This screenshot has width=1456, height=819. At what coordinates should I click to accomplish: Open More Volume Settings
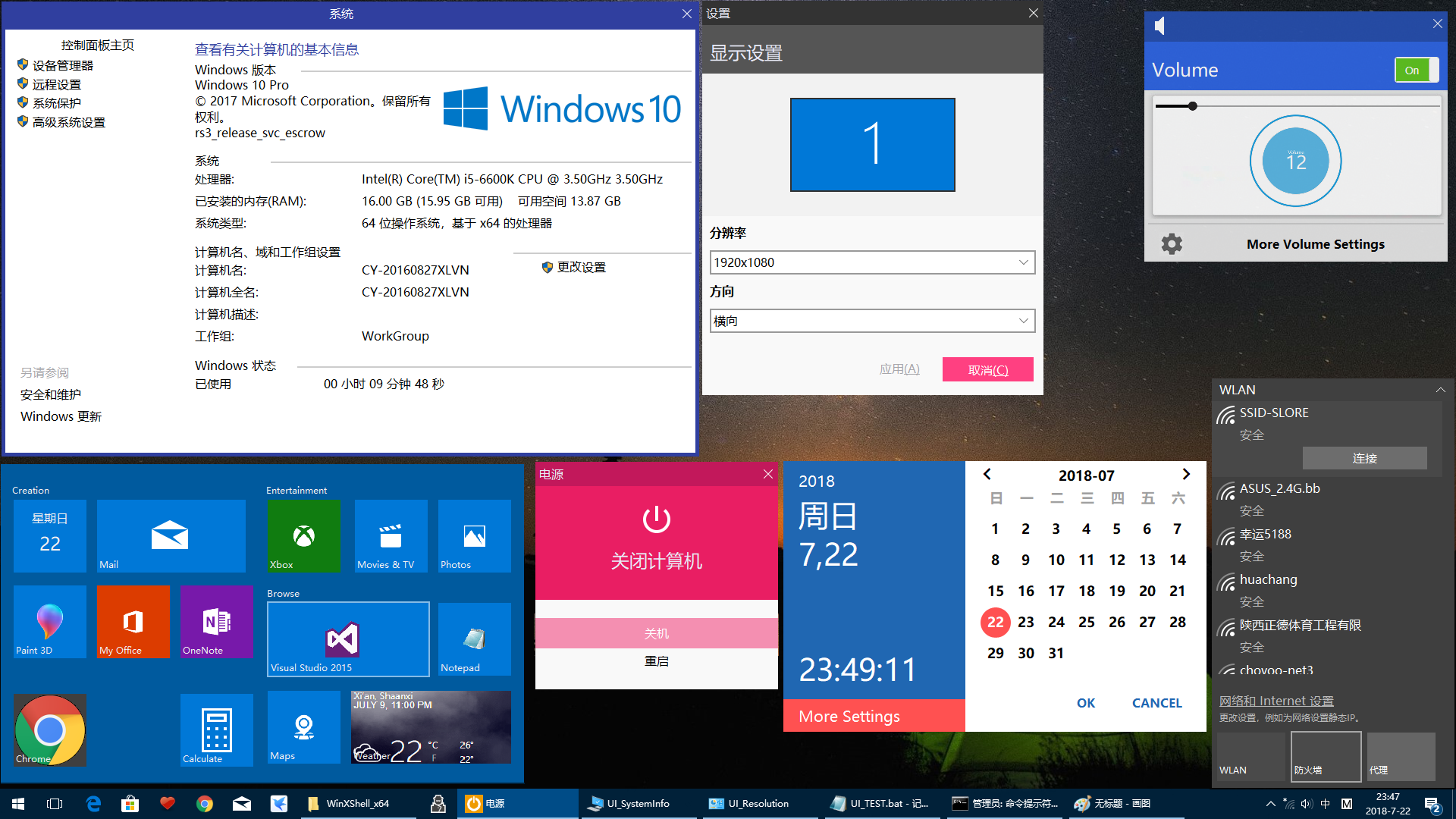[1316, 244]
